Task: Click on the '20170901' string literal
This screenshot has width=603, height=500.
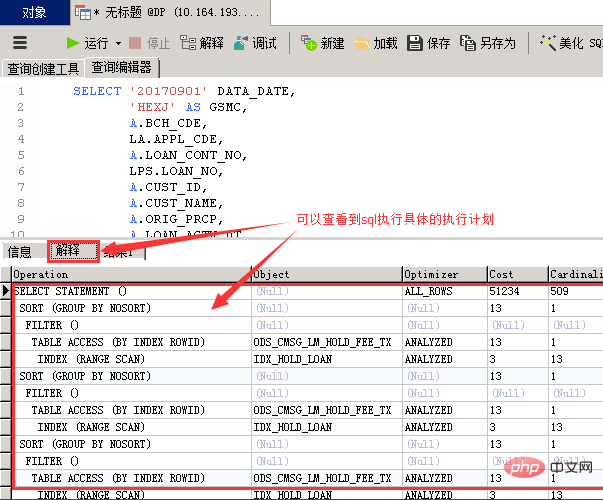Action: click(x=168, y=91)
